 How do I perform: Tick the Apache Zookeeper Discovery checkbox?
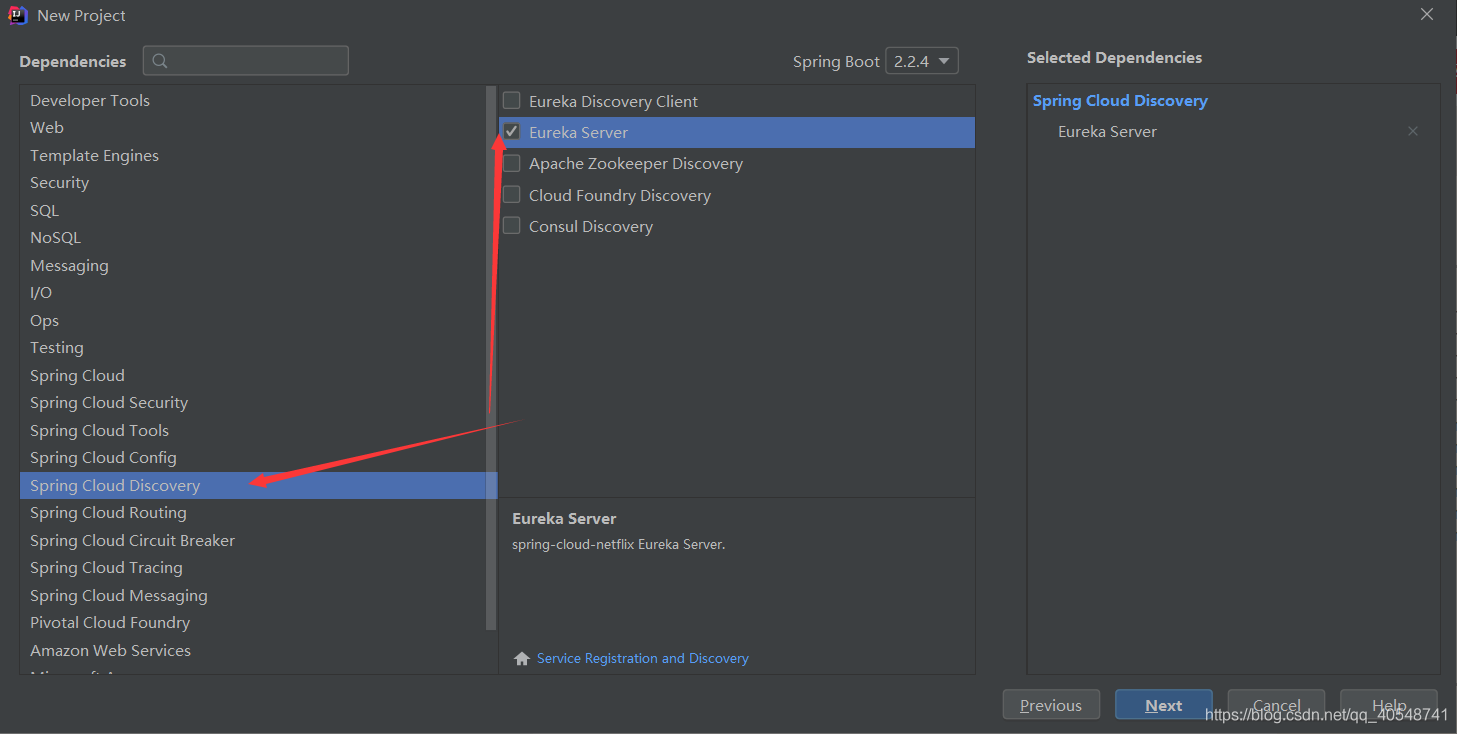click(x=511, y=163)
